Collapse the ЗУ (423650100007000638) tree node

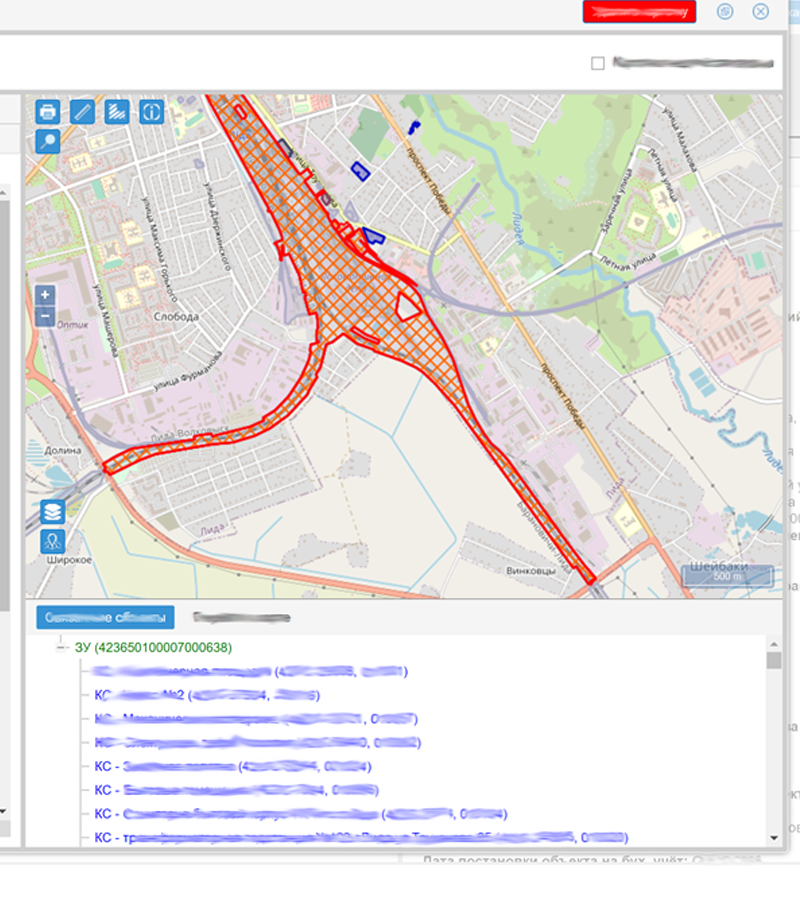pos(61,647)
